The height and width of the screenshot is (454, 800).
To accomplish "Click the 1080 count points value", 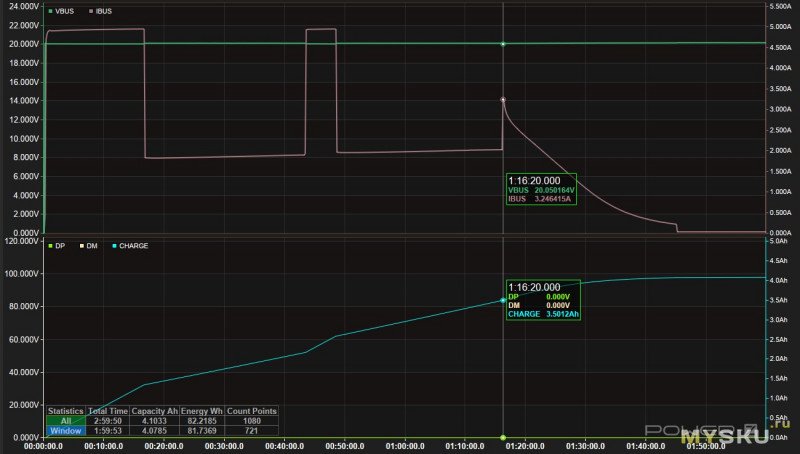I will 252,421.
